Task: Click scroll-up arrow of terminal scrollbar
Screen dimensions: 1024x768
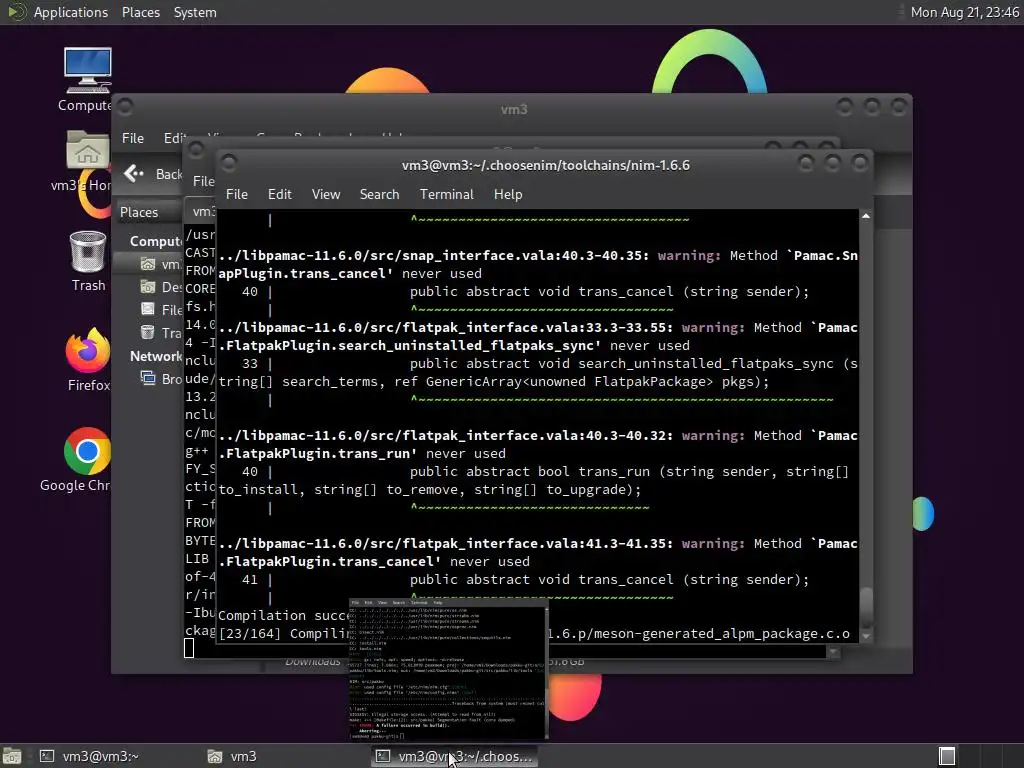Action: point(866,216)
